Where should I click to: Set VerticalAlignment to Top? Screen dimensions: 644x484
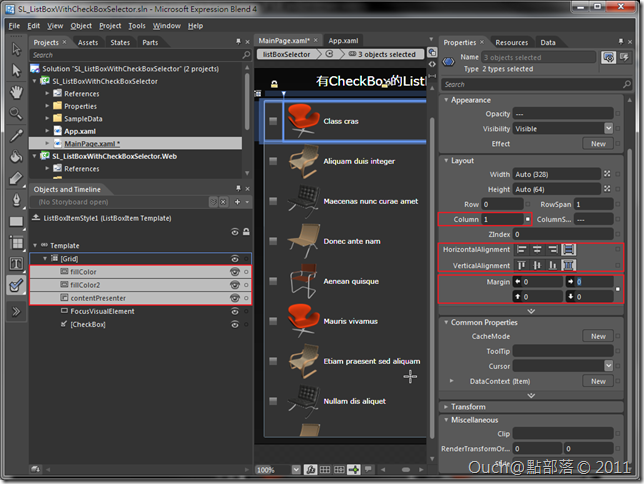tap(521, 265)
